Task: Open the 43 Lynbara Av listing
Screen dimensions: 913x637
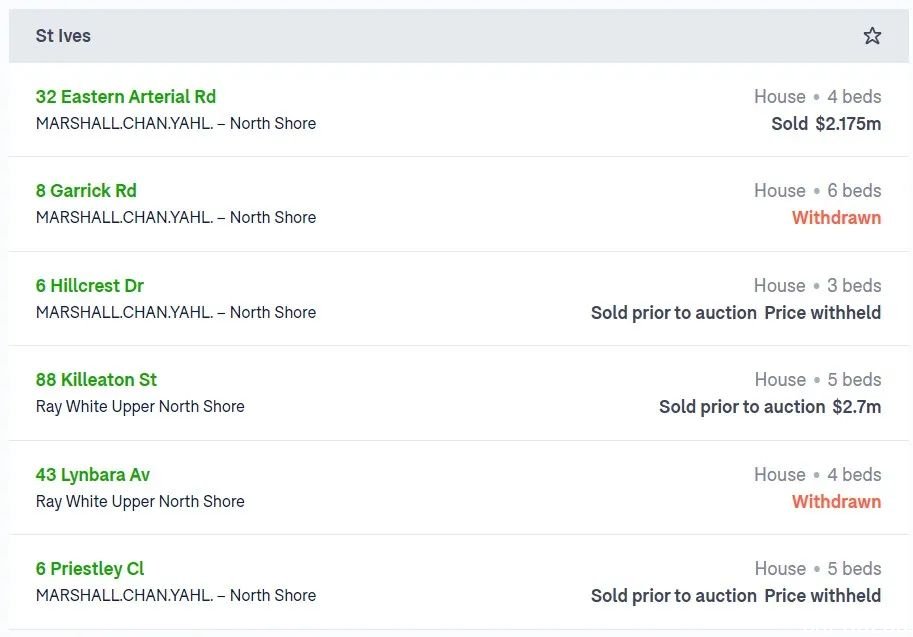Action: click(93, 475)
